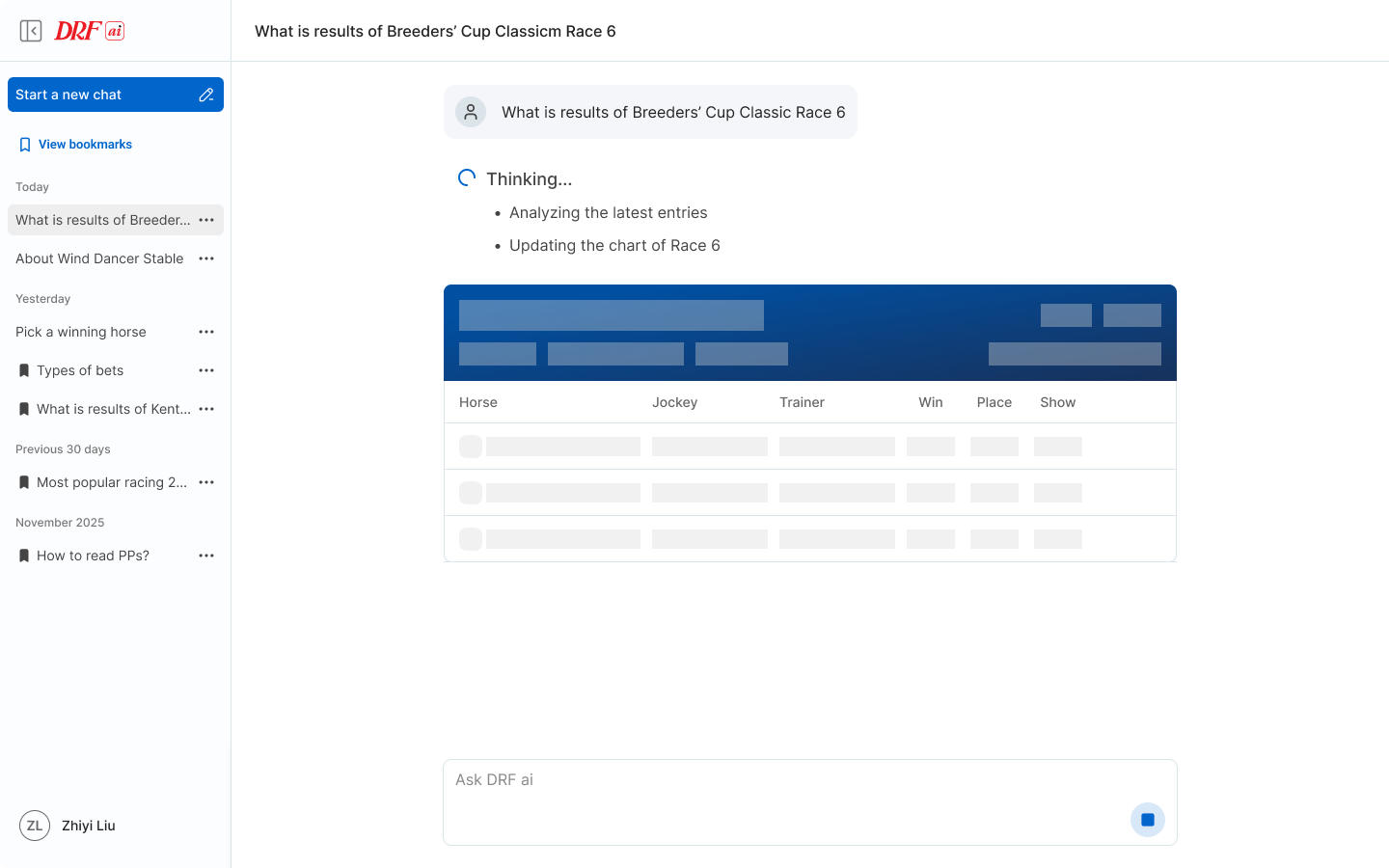Click the Zhiyi Liu account name
Image resolution: width=1389 pixels, height=868 pixels.
tap(89, 826)
